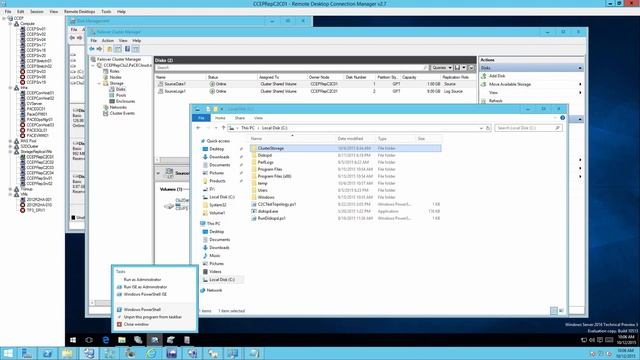
Task: Select Enclosures under Storage in cluster tree
Action: pos(125,101)
